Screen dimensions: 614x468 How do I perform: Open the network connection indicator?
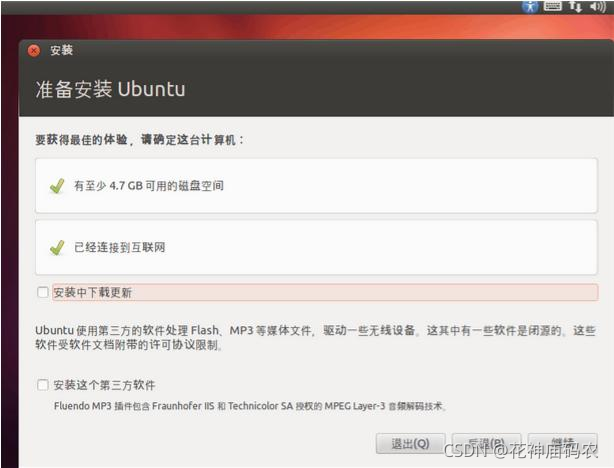576,6
